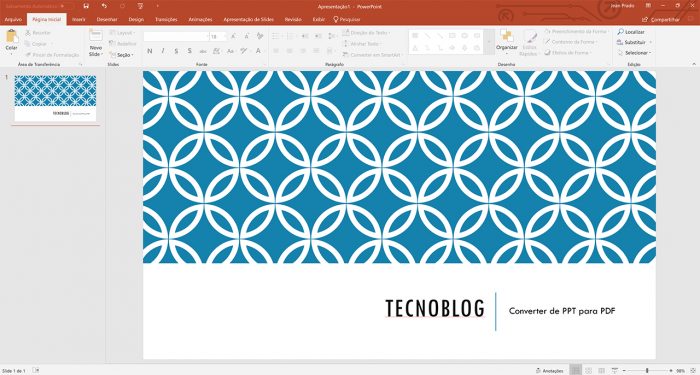Click the font name box
Screen dimensions: 700x375
[x=175, y=37]
